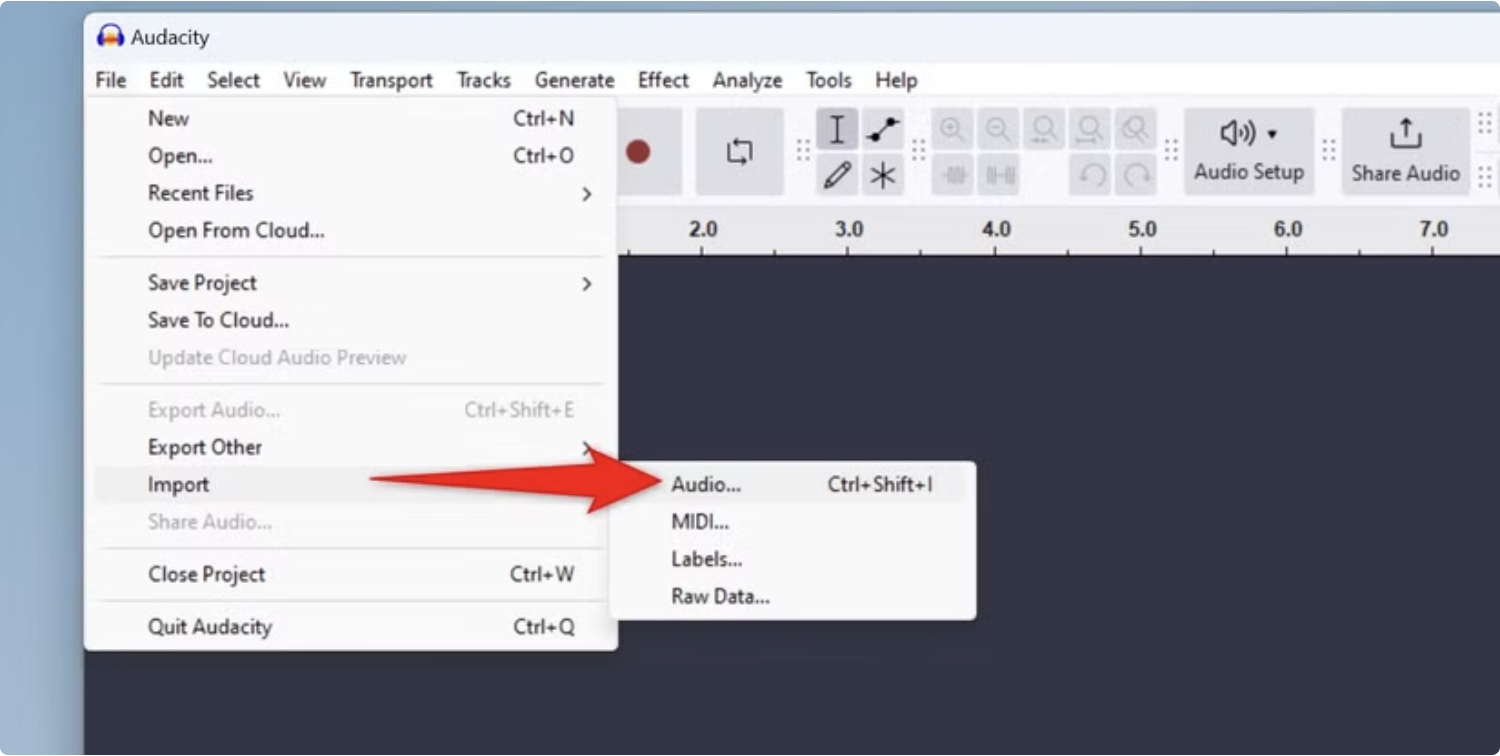Click the Zoom In magnifier
Viewport: 1500px width, 756px height.
(x=953, y=130)
